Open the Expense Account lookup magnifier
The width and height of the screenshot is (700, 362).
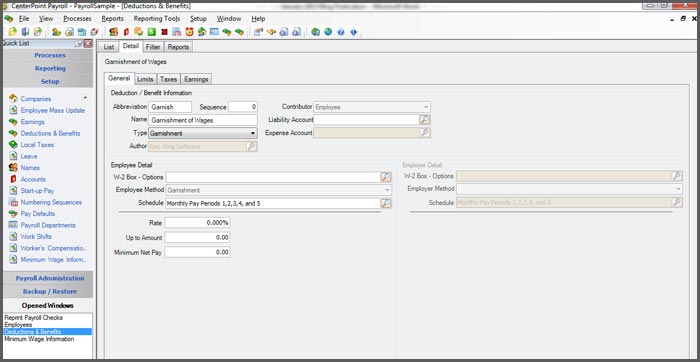425,133
